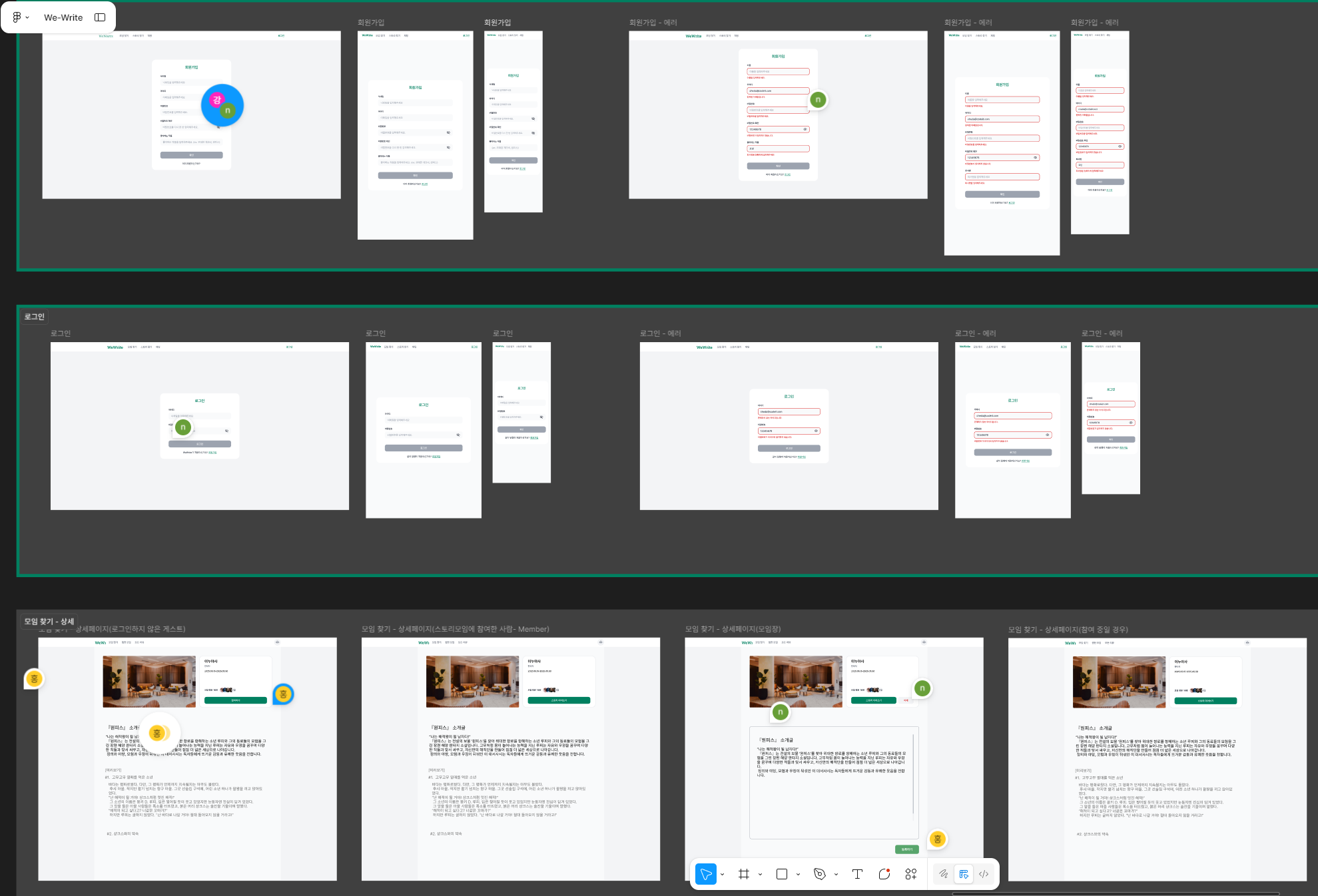This screenshot has width=1318, height=896.
Task: Select the Move tool
Action: point(705,874)
